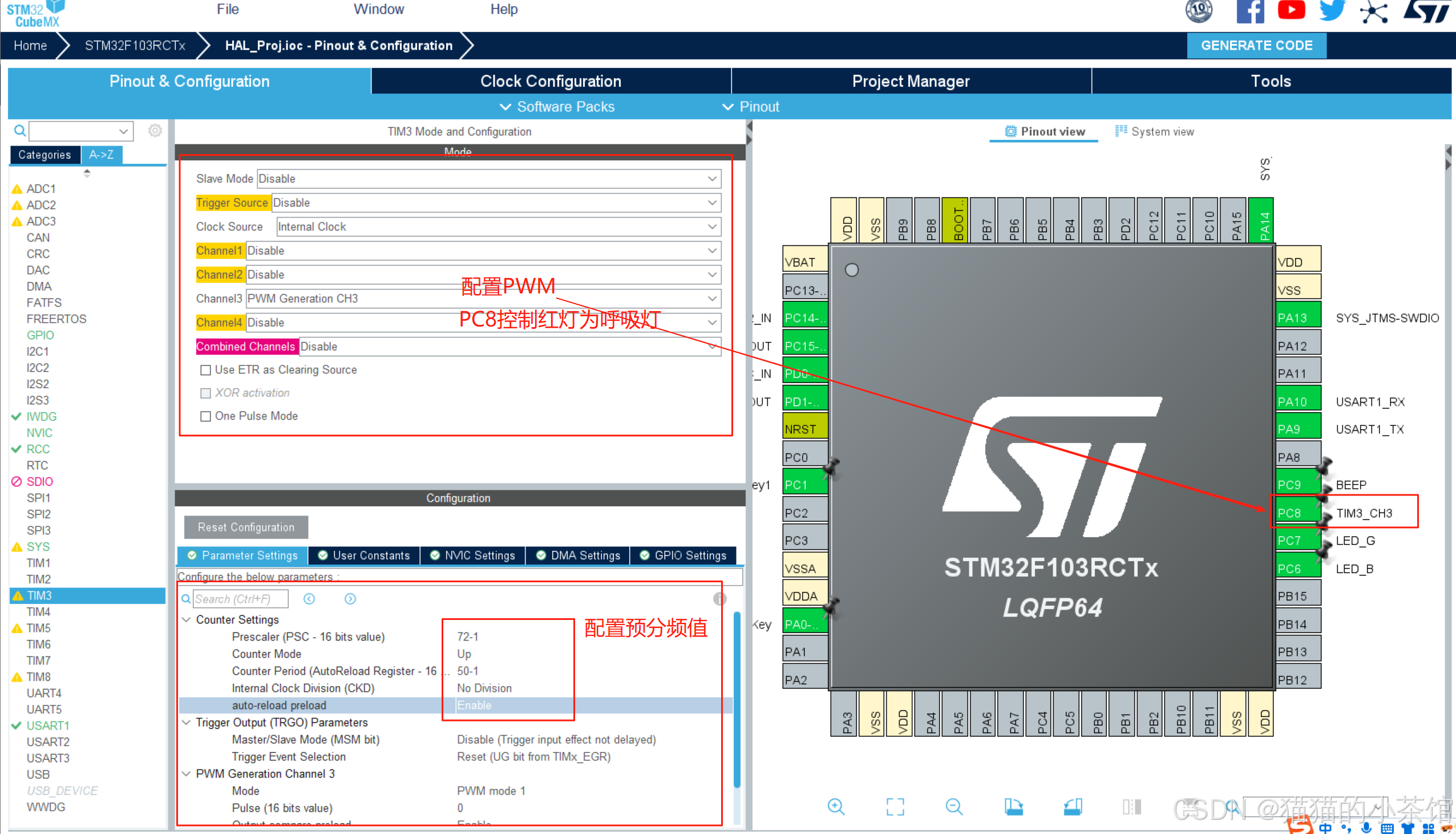Go to next parameter search result
The height and width of the screenshot is (834, 1456).
350,599
